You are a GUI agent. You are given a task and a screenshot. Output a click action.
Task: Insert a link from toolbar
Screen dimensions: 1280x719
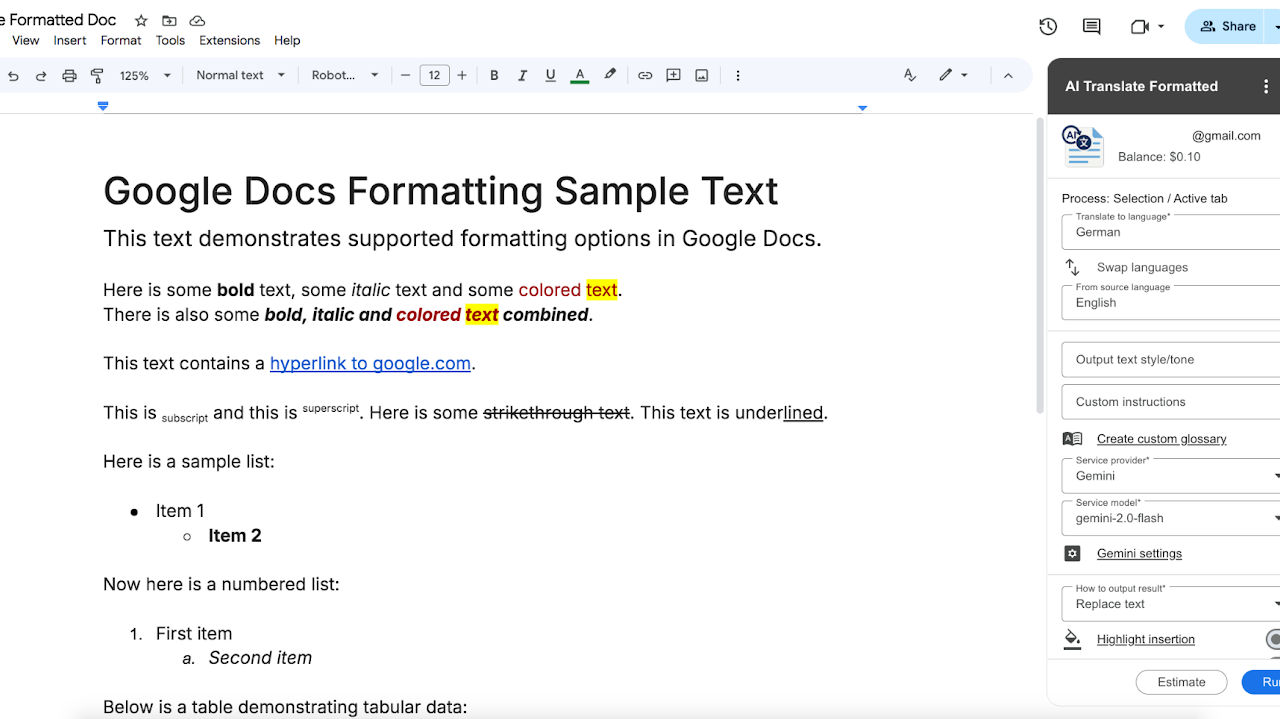pyautogui.click(x=645, y=76)
